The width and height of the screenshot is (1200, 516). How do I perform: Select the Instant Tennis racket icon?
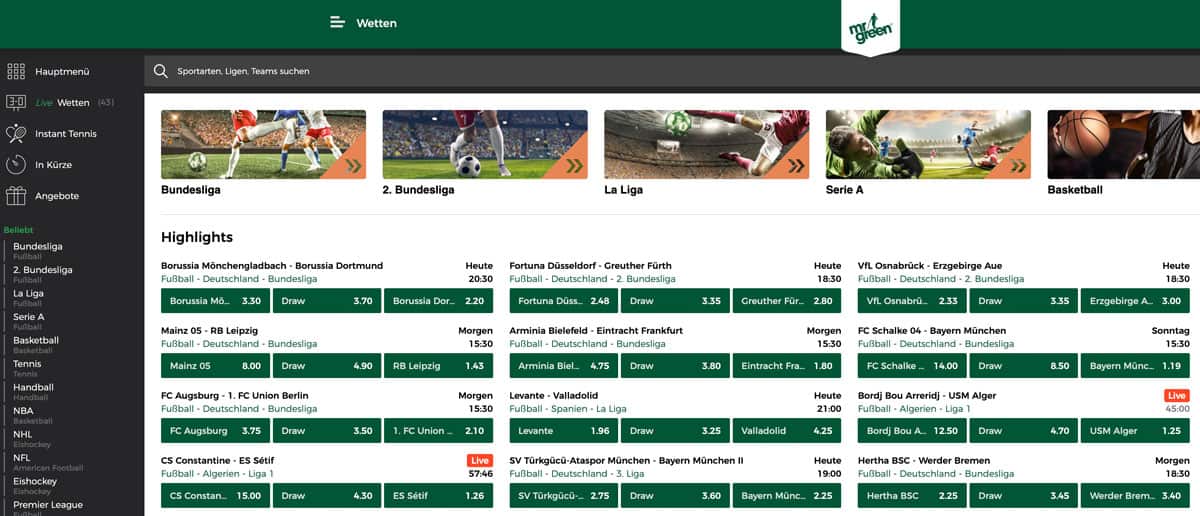(16, 133)
